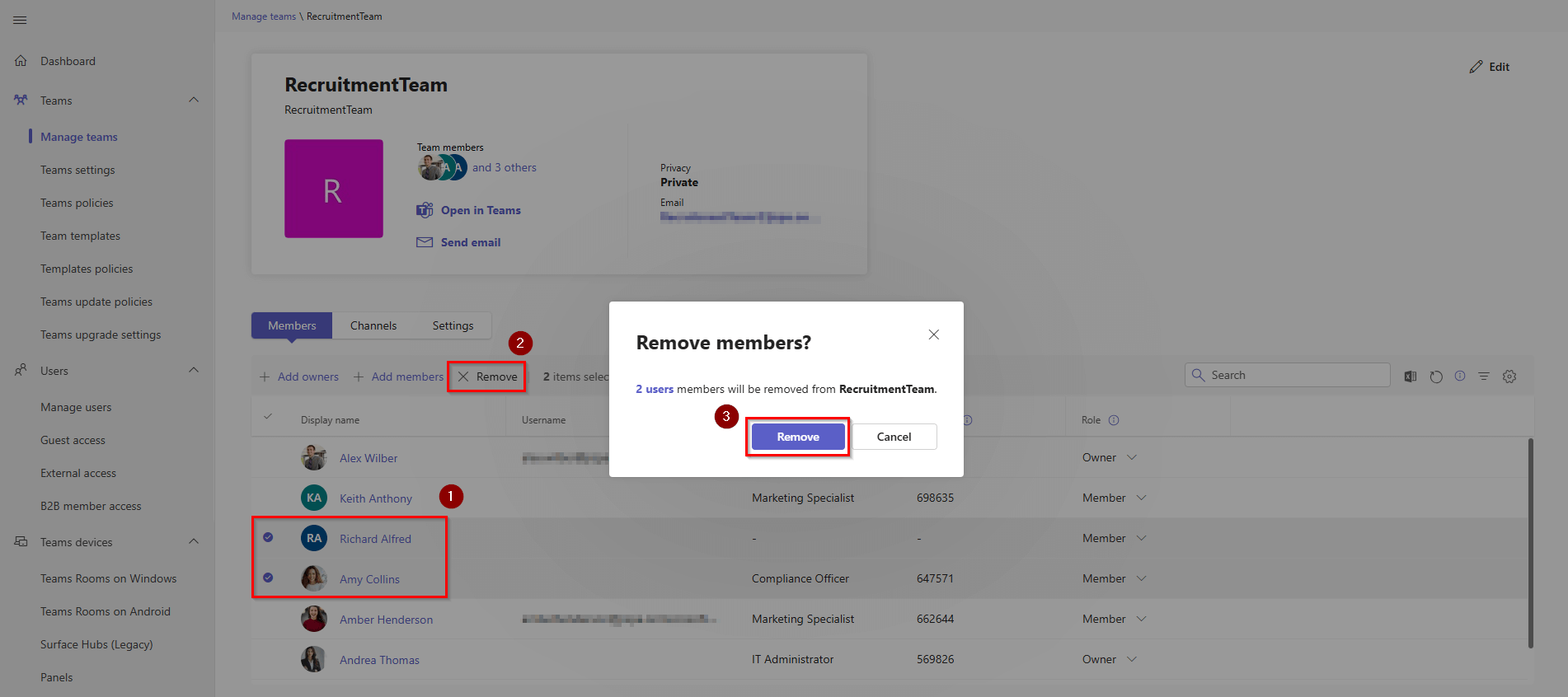Click the Refresh list icon
Image resolution: width=1568 pixels, height=697 pixels.
tap(1436, 376)
